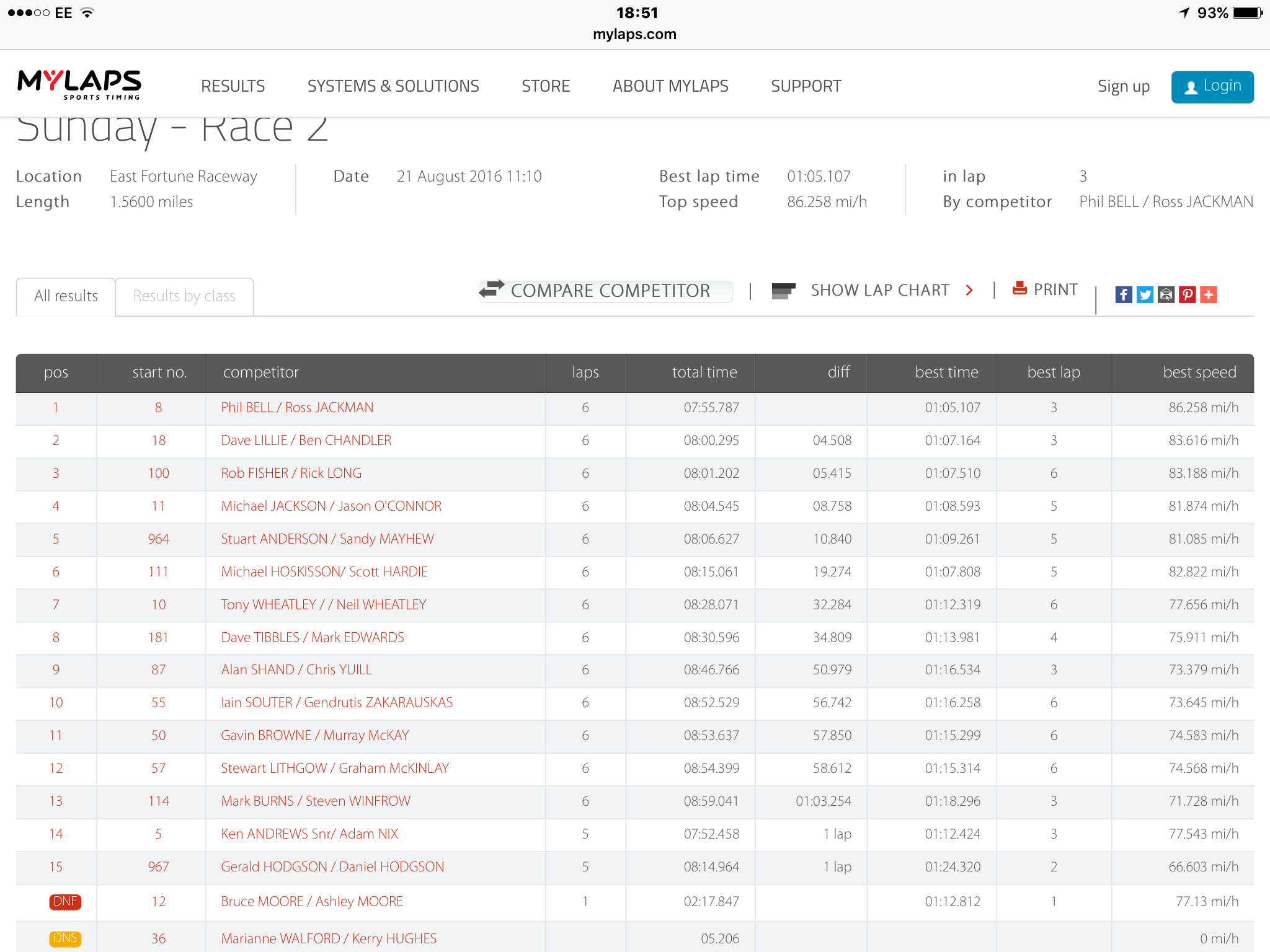Tap the mylaps.com address bar
Viewport: 1270px width, 952px height.
pyautogui.click(x=634, y=34)
